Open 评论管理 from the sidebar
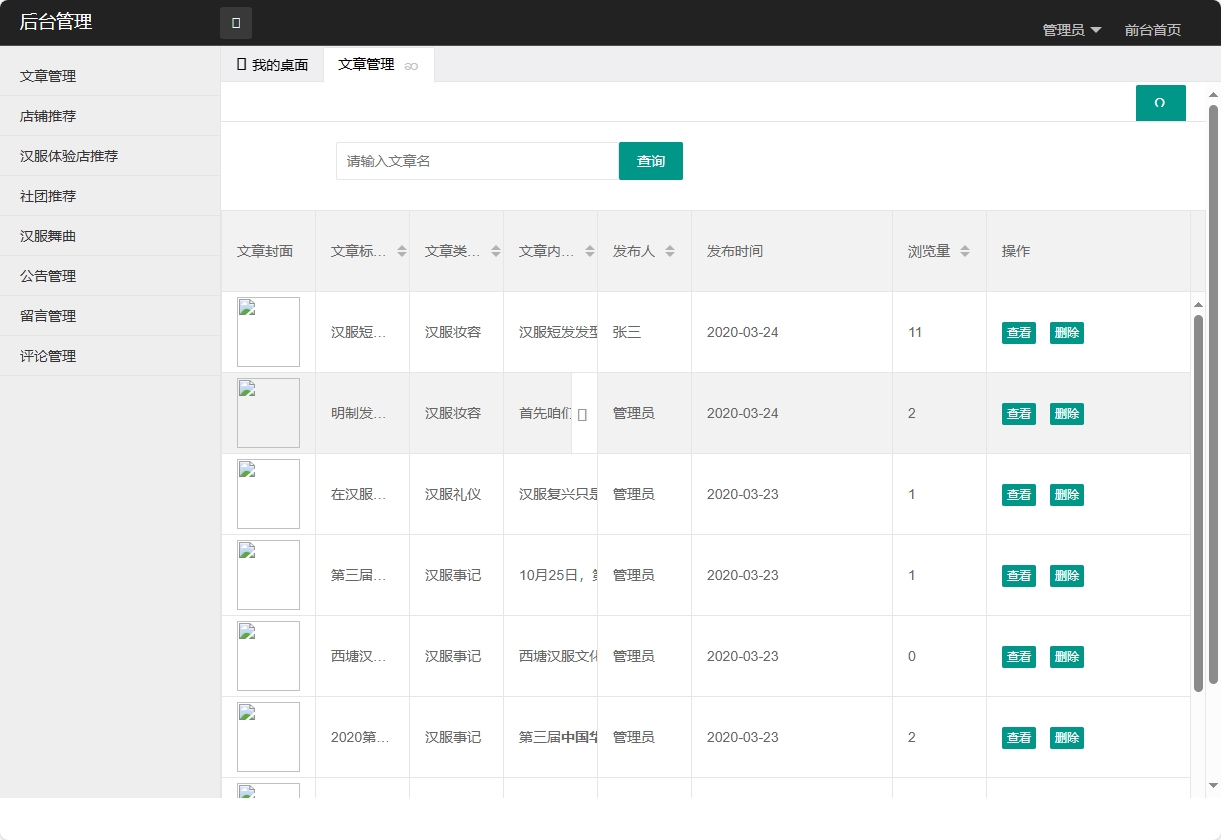1221x840 pixels. click(x=45, y=355)
